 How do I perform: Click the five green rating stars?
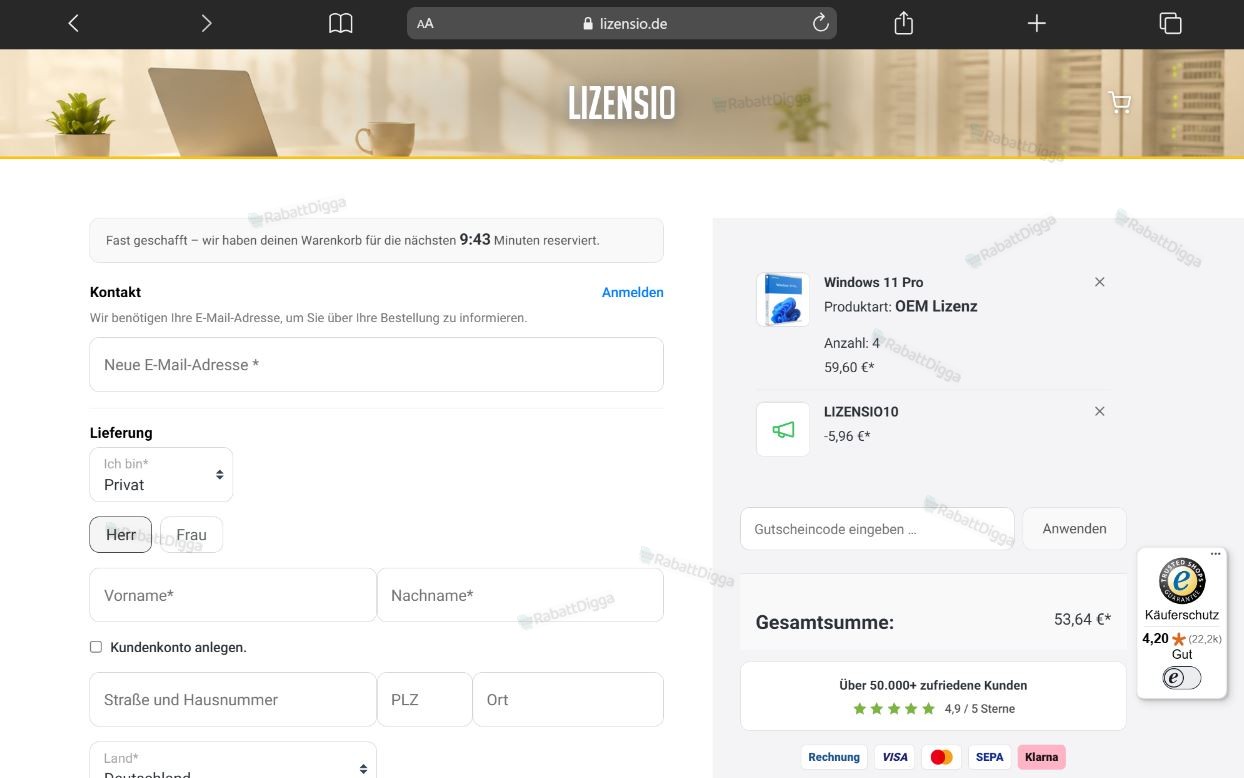point(894,709)
